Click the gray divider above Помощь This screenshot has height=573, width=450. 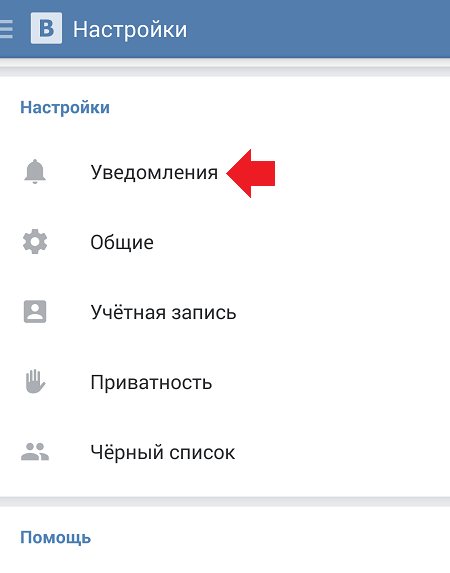pos(225,501)
